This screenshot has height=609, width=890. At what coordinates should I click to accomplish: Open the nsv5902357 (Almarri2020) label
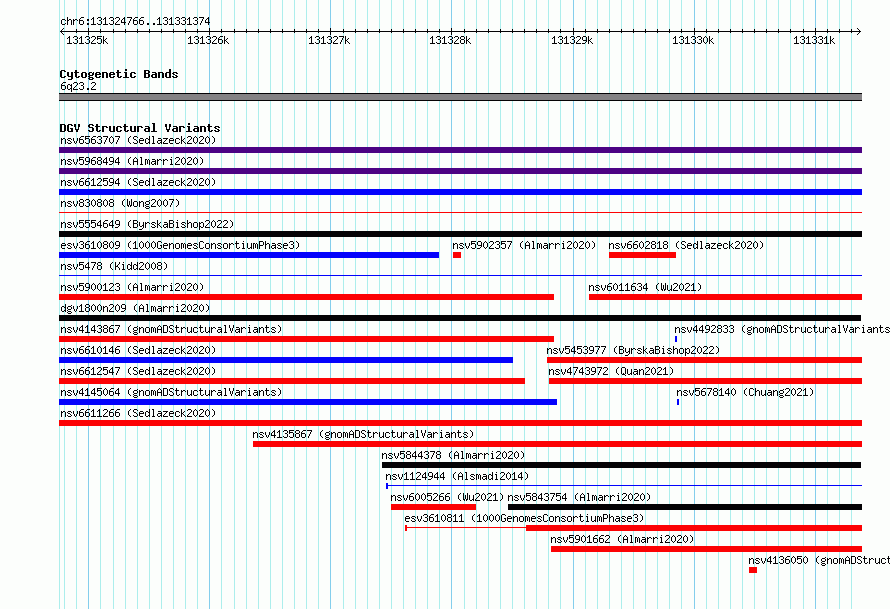tap(524, 245)
